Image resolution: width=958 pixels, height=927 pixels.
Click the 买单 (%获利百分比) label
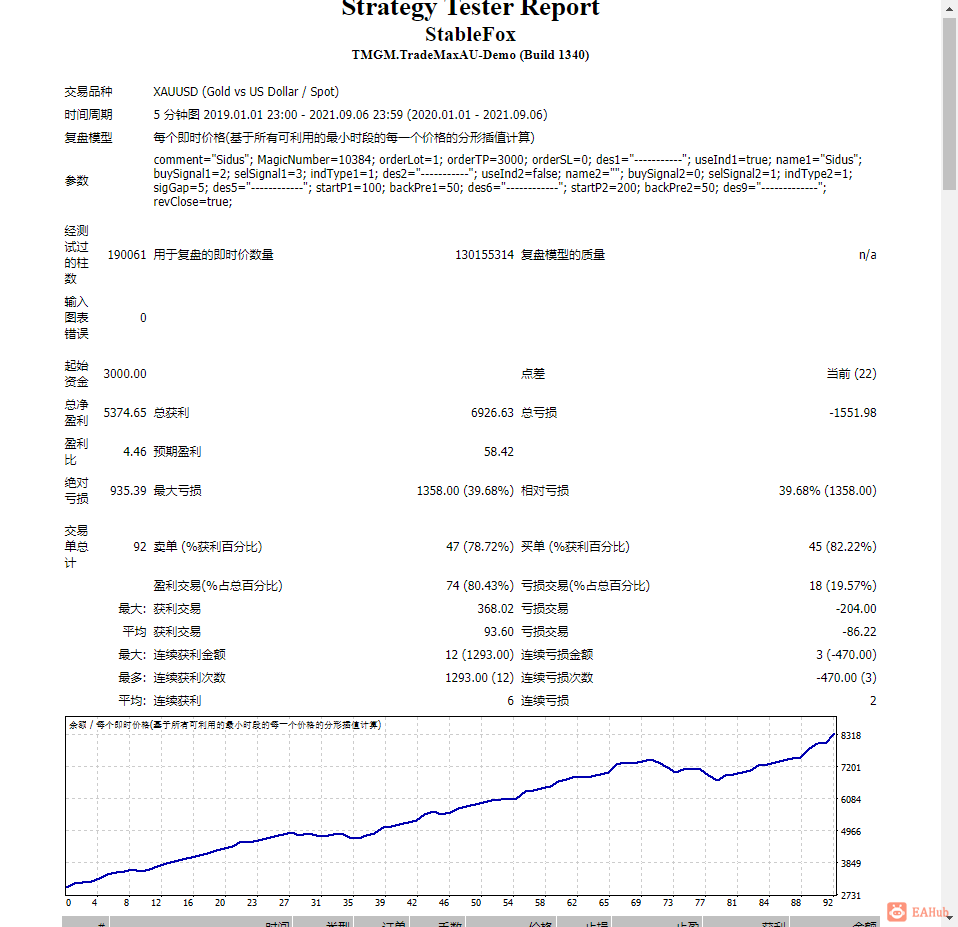(575, 547)
